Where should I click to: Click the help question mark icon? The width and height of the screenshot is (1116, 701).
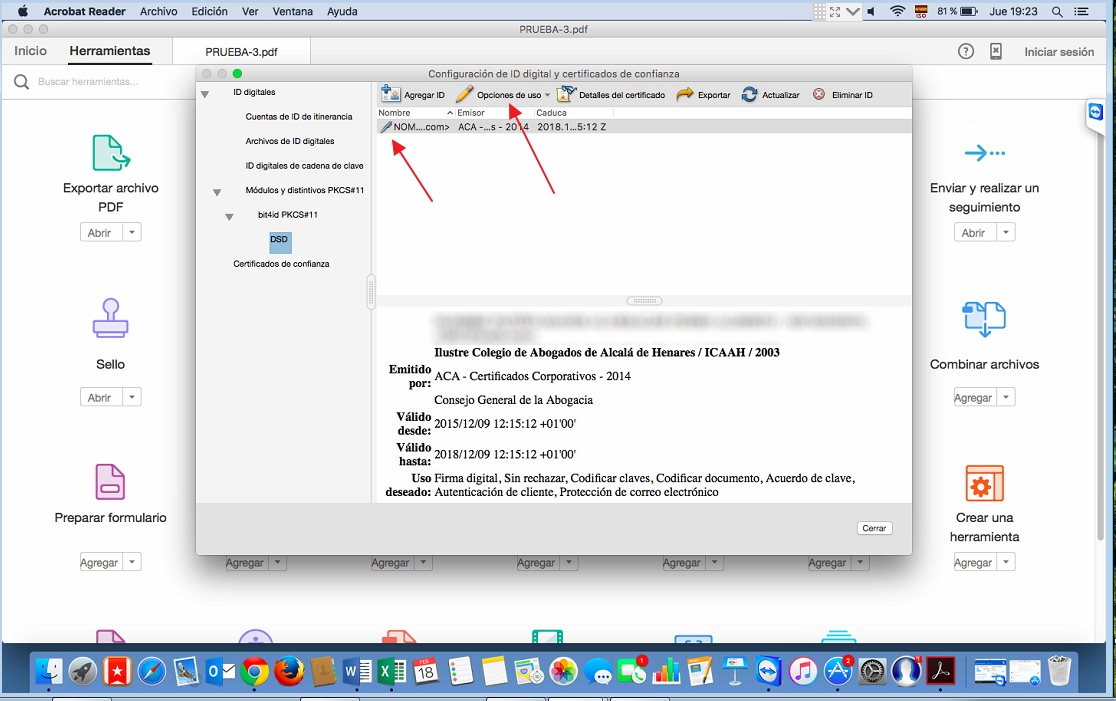(966, 51)
